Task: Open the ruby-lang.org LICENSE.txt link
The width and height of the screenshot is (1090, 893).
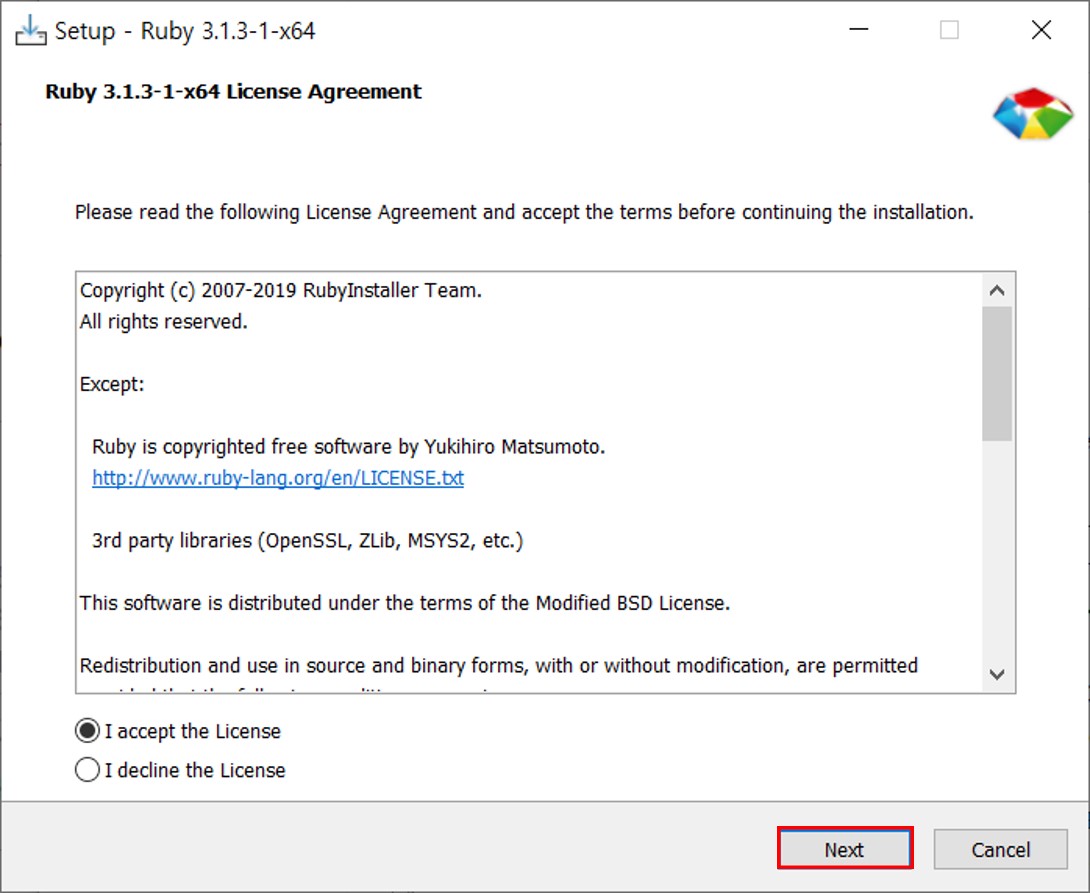Action: coord(278,478)
